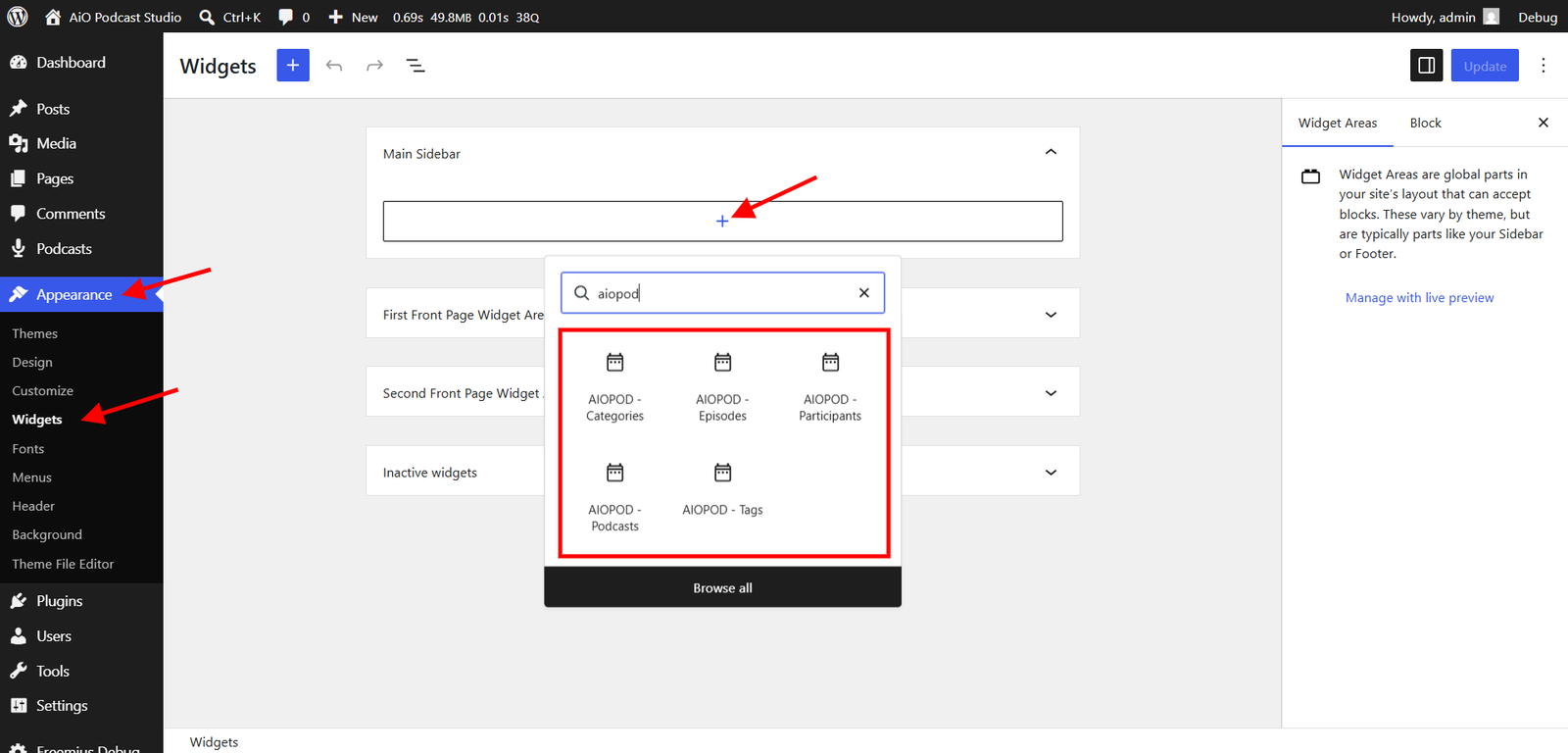Open Theme File Editor
Viewport: 1568px width, 753px height.
[x=63, y=564]
